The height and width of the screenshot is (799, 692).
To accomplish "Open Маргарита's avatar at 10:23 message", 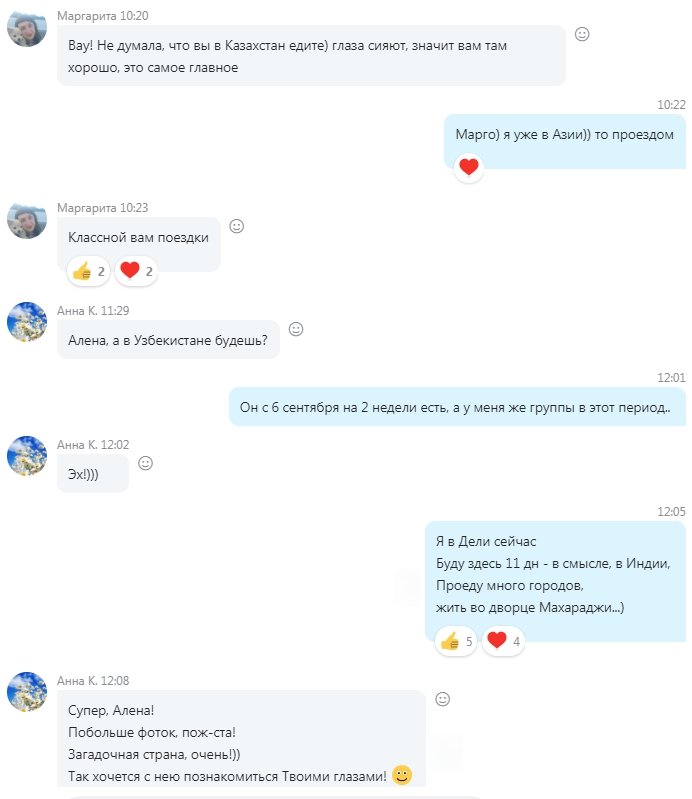I will [x=27, y=221].
